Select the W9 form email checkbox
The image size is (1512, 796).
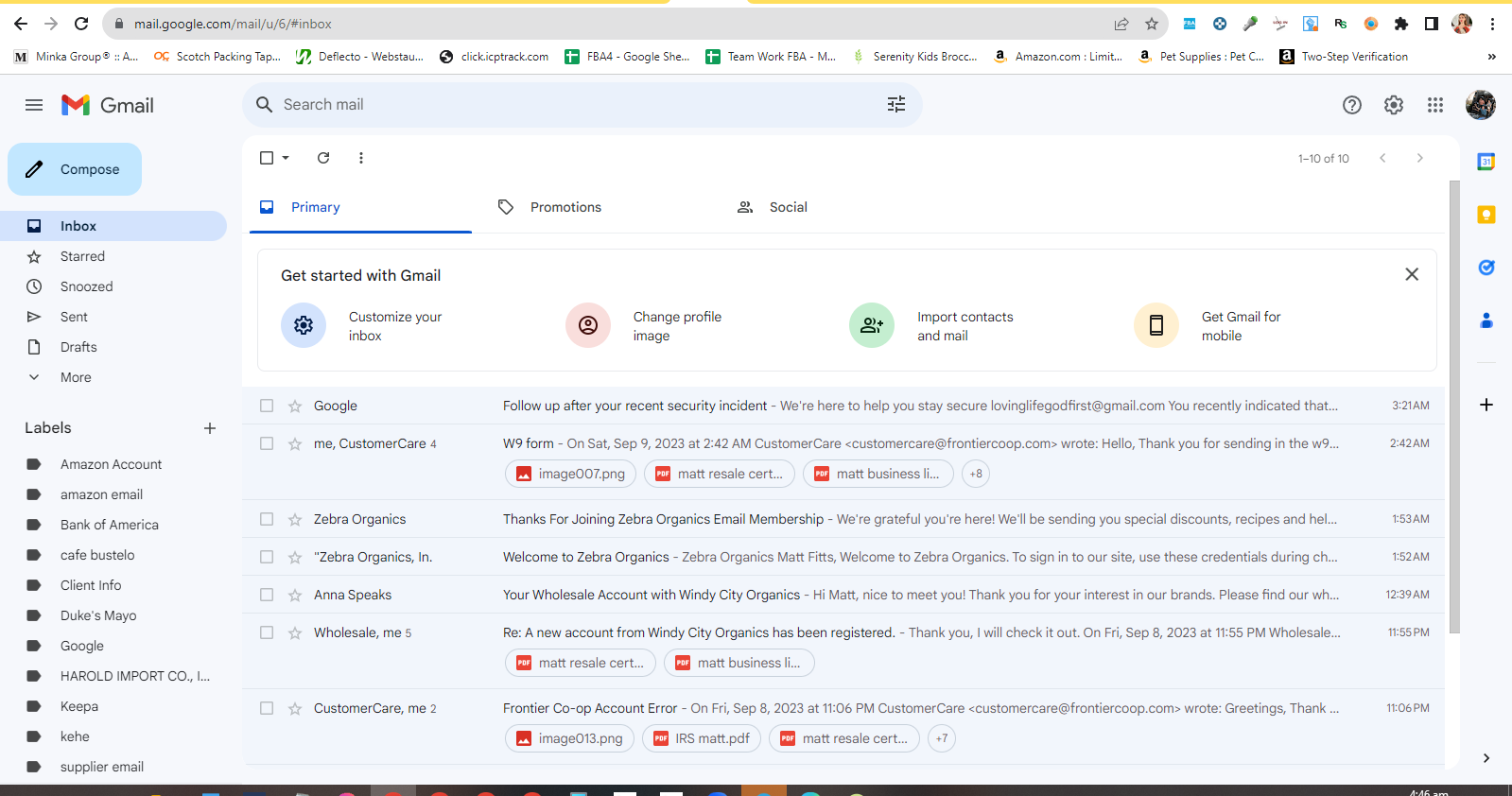tap(267, 443)
